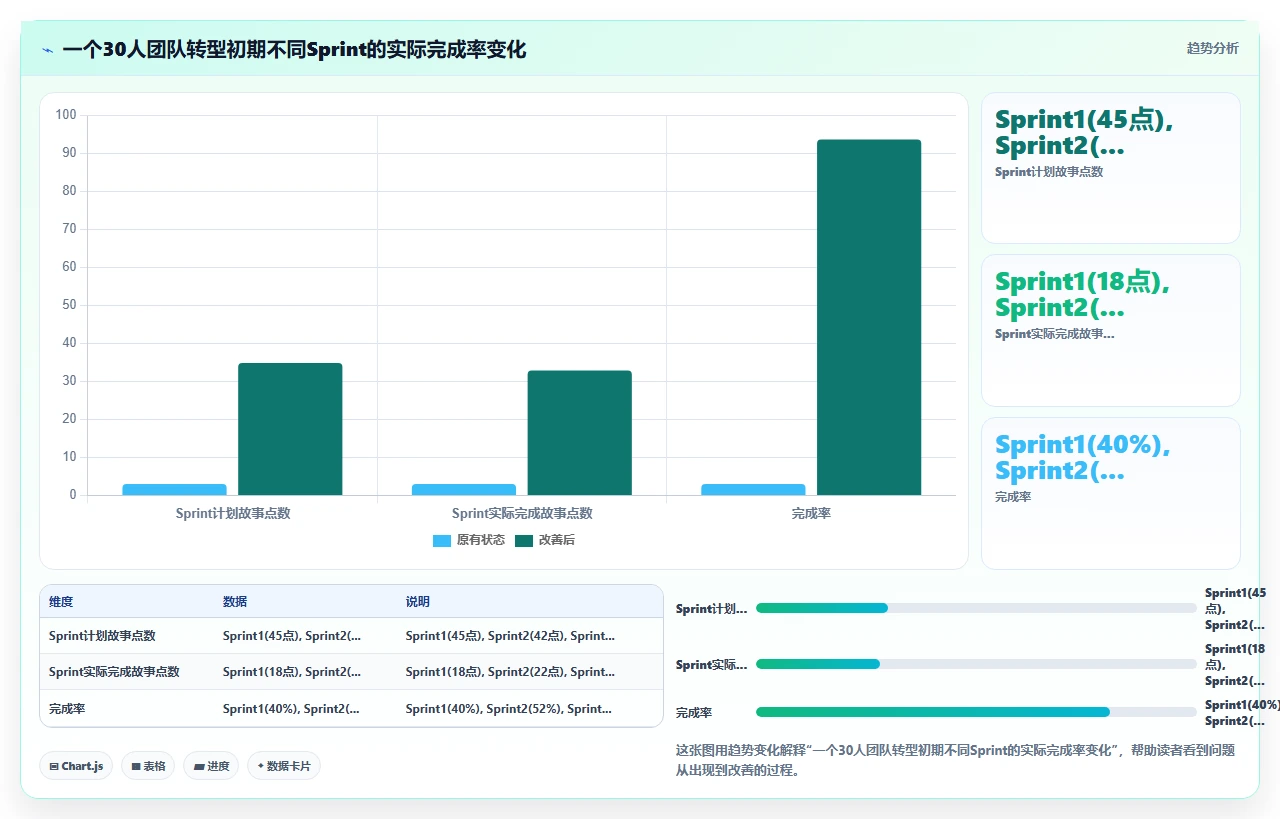Click the 数据卡片 tag icon
Screen dimensions: 1280x819
point(261,767)
